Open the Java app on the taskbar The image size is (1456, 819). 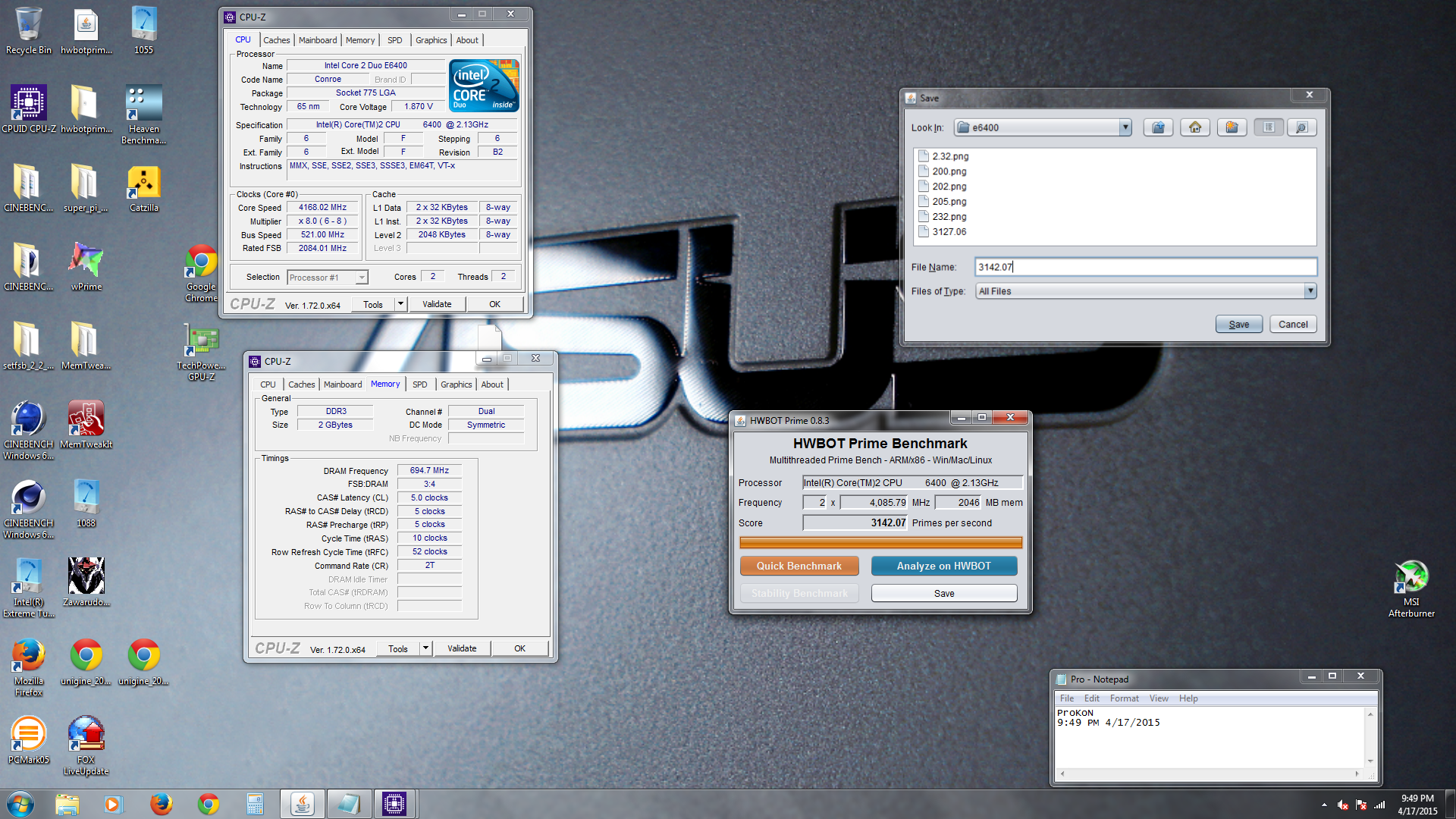pyautogui.click(x=302, y=804)
